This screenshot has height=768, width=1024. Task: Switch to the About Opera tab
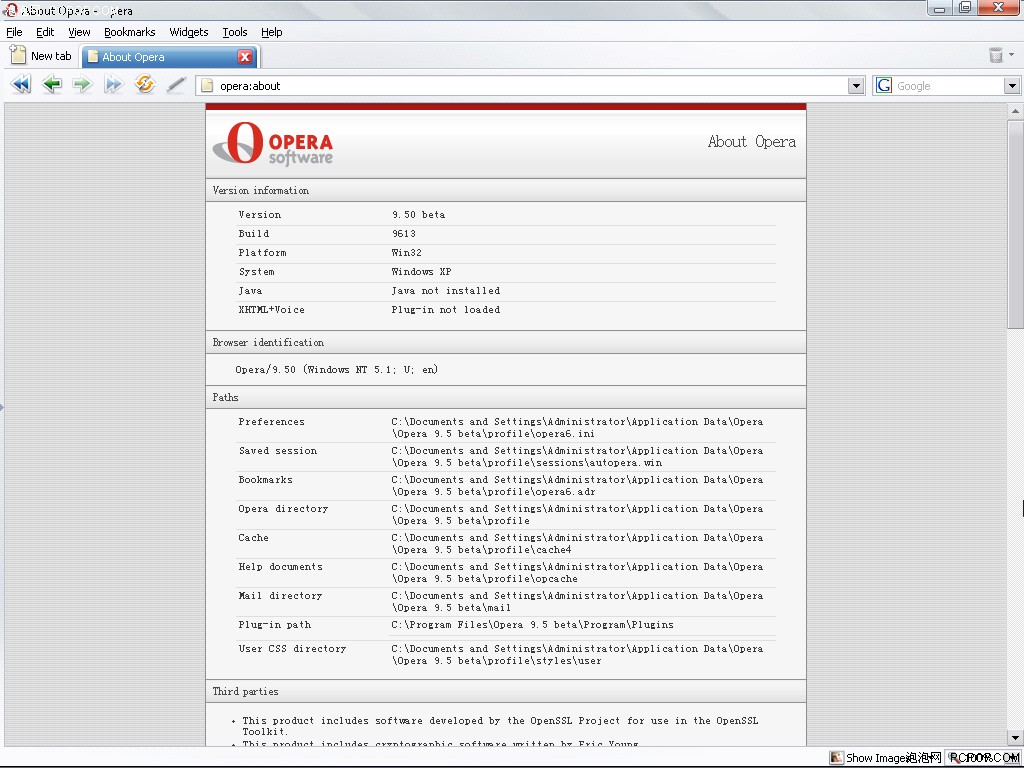(170, 57)
